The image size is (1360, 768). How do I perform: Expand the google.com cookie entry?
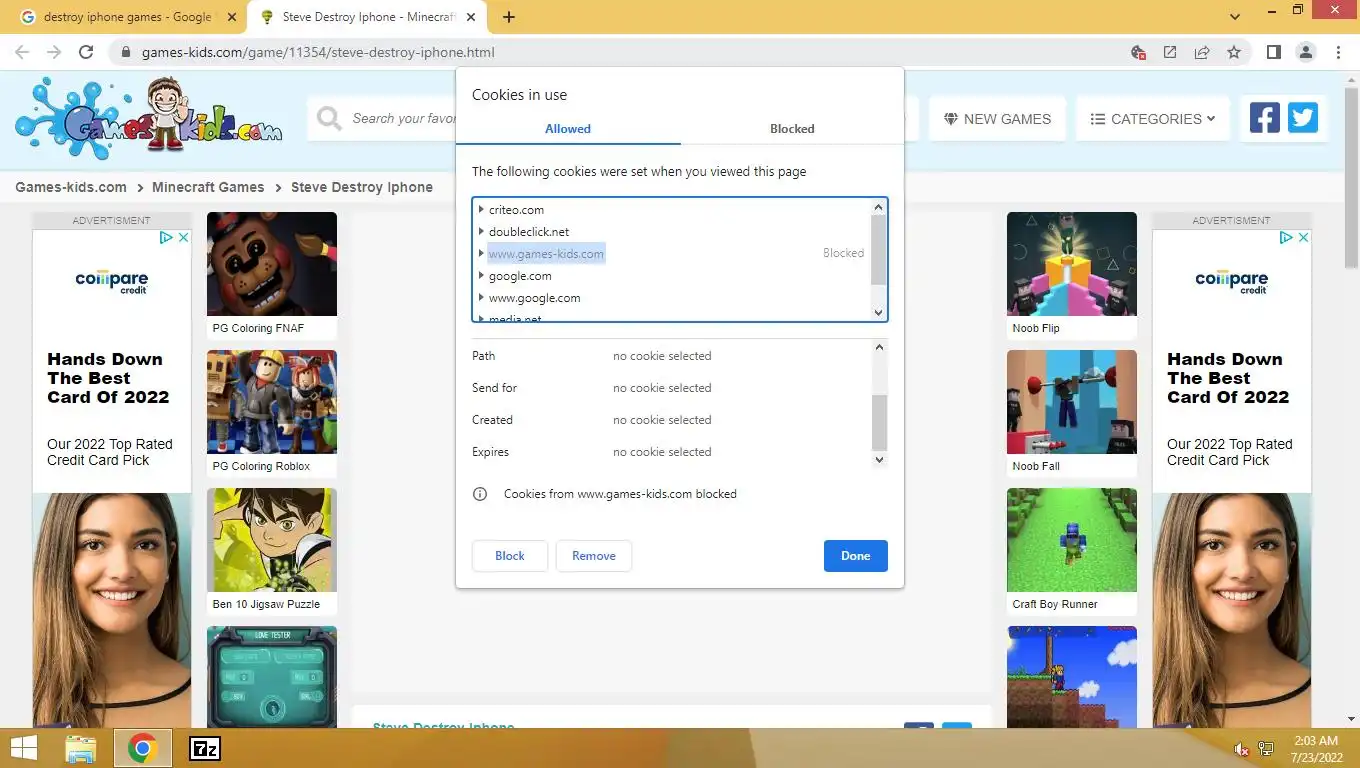click(481, 275)
